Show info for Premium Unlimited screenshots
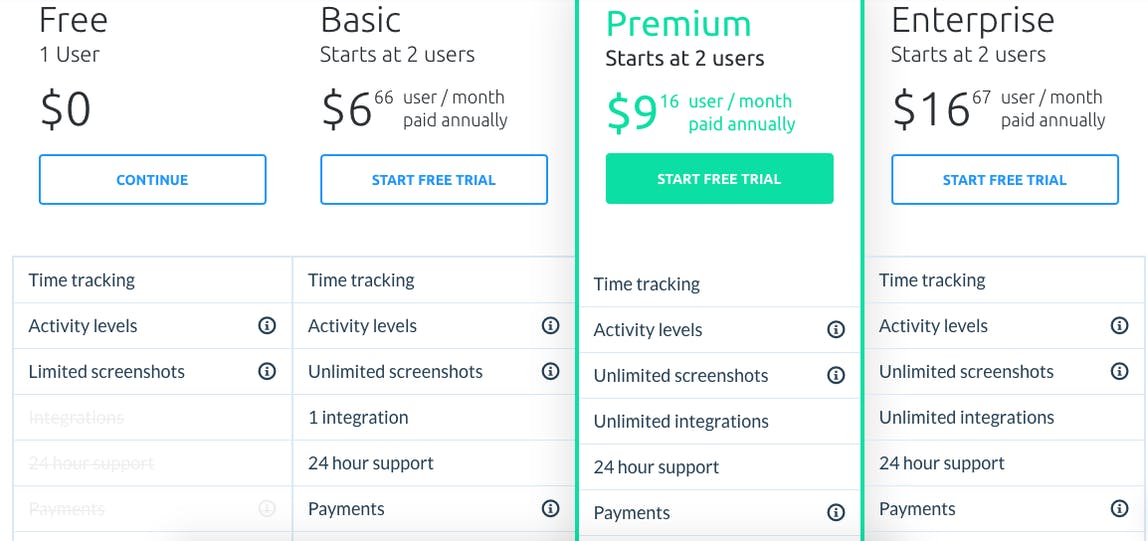The height and width of the screenshot is (541, 1148). point(836,376)
